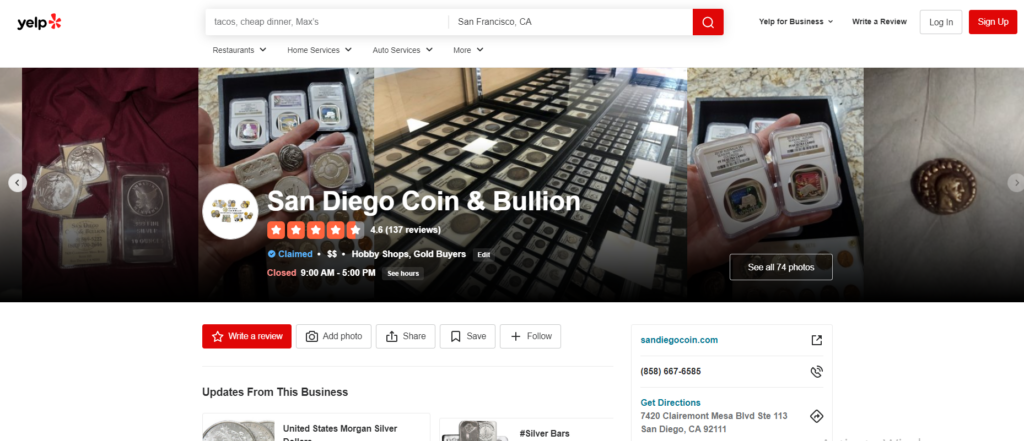Click the Share button

point(406,336)
